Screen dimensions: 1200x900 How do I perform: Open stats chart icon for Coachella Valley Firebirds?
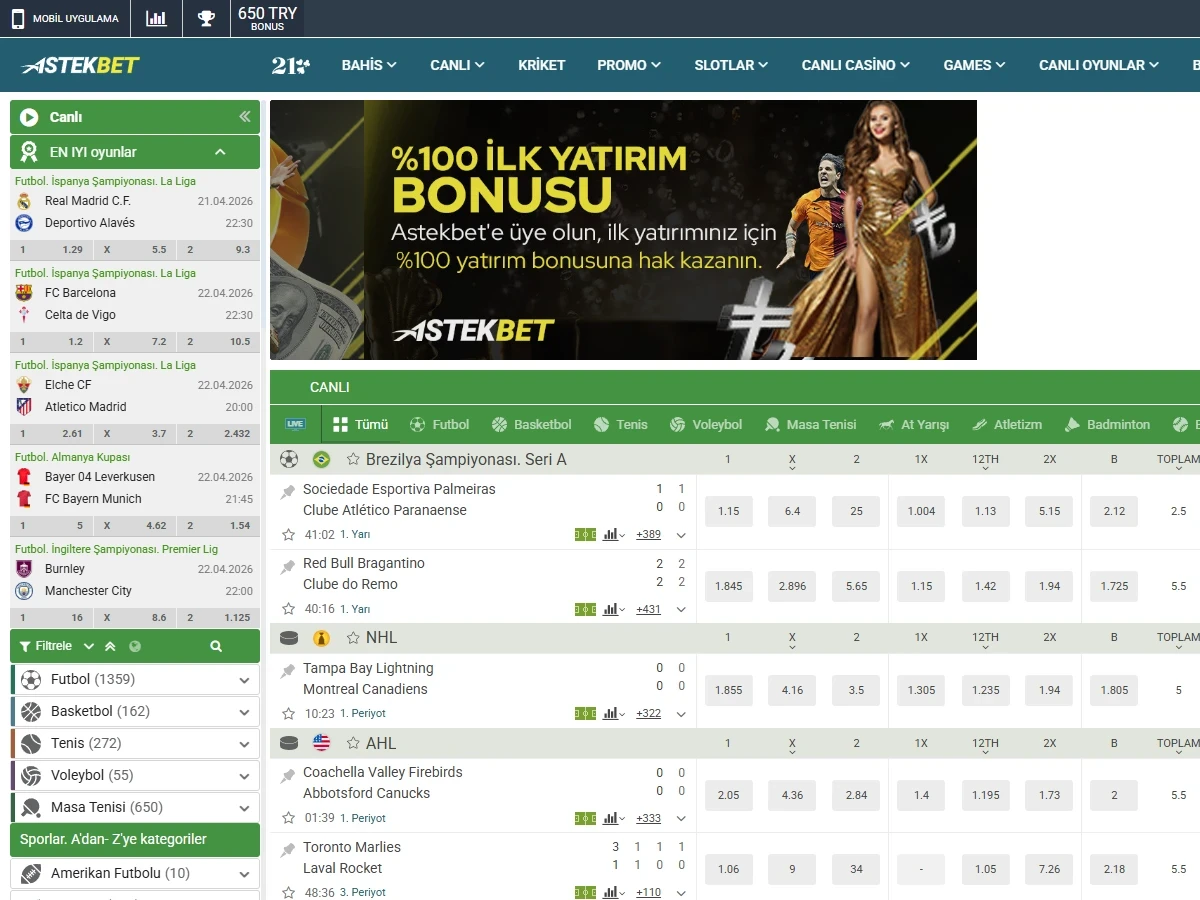612,818
